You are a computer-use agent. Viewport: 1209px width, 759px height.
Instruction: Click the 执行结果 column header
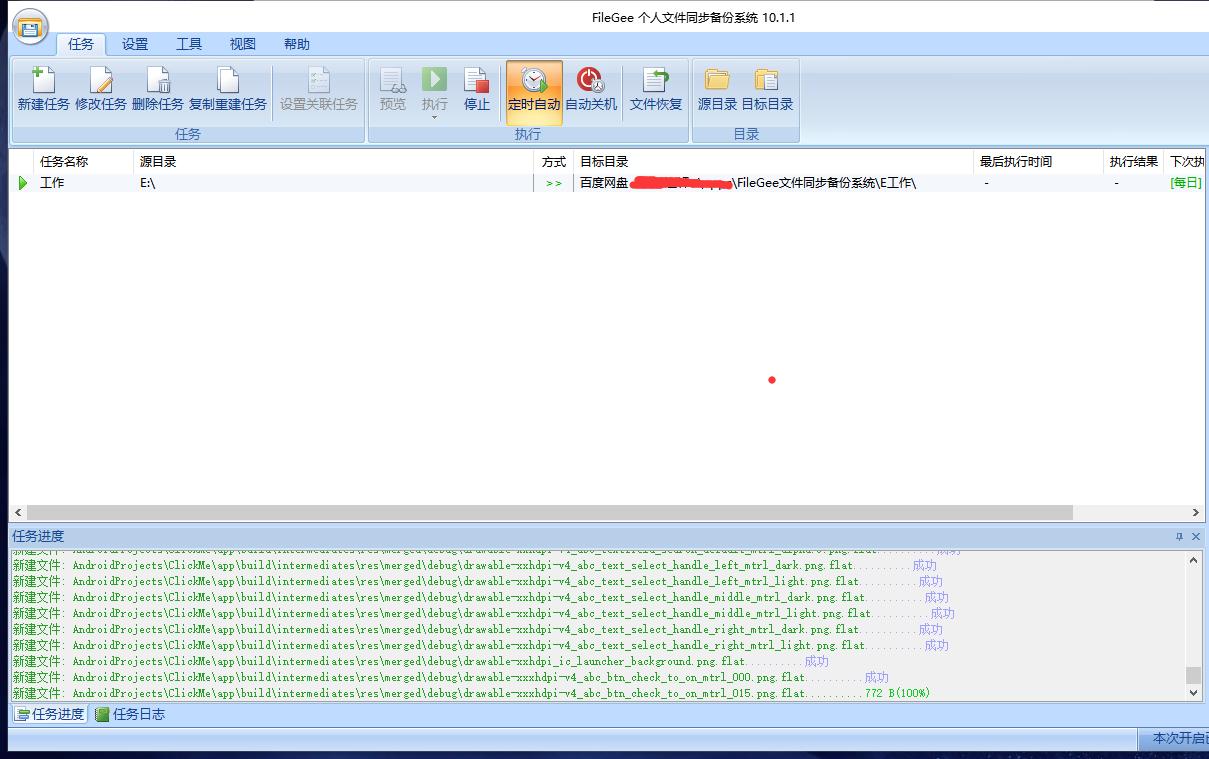(1134, 161)
